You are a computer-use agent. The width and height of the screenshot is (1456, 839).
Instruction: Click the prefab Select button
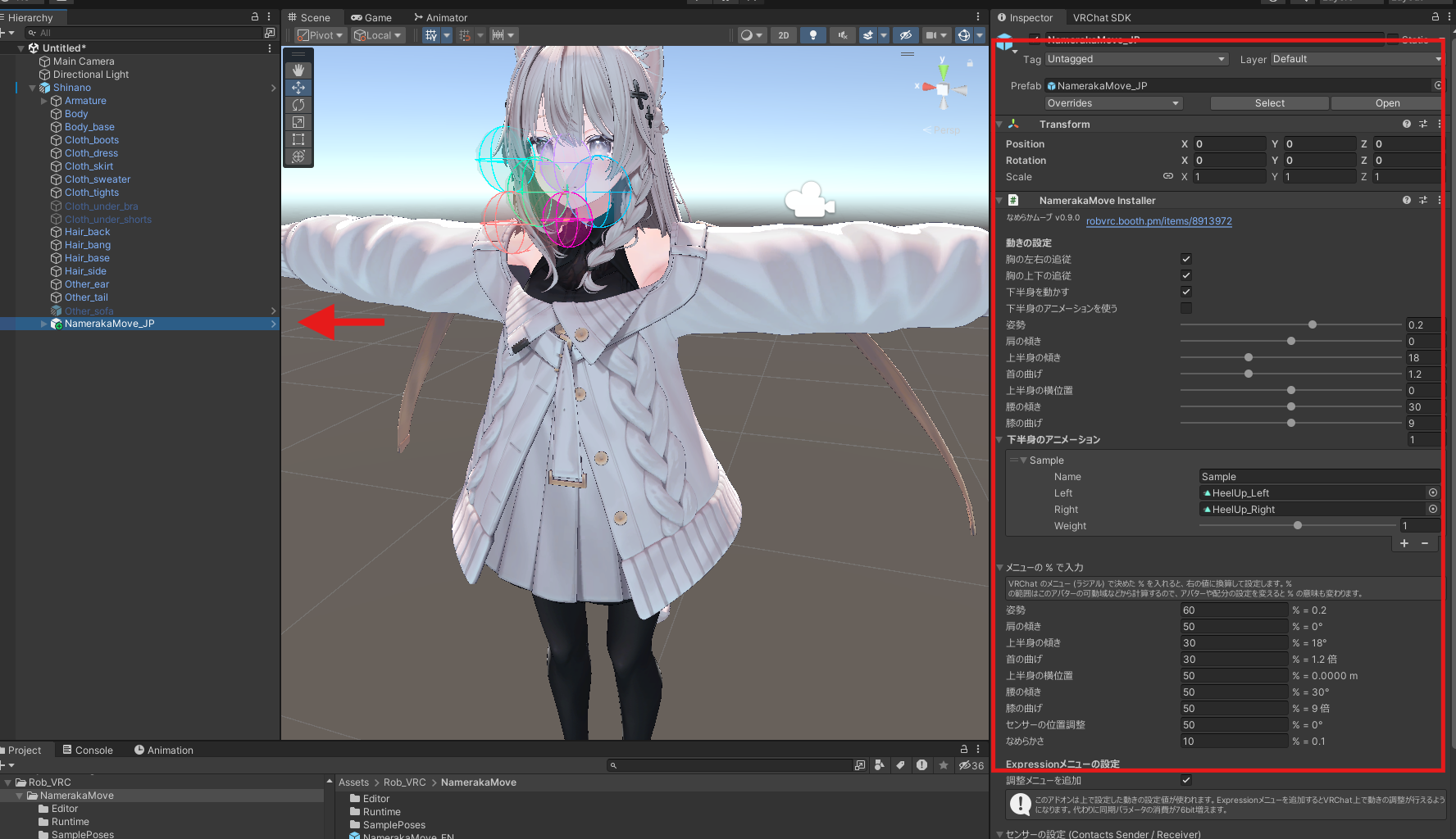point(1269,103)
